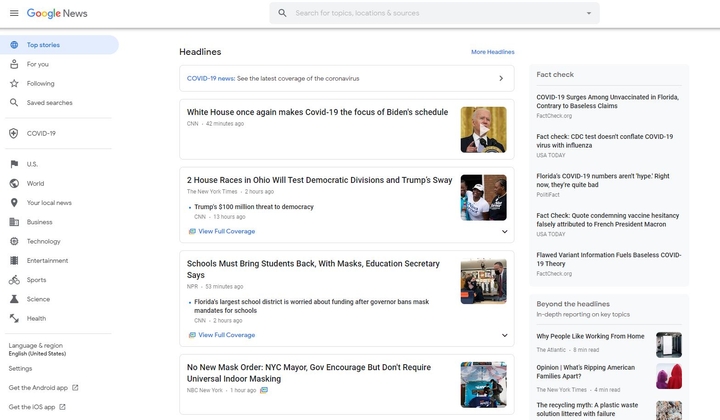Expand the Ohio House Races story
This screenshot has width=720, height=420.
point(505,231)
